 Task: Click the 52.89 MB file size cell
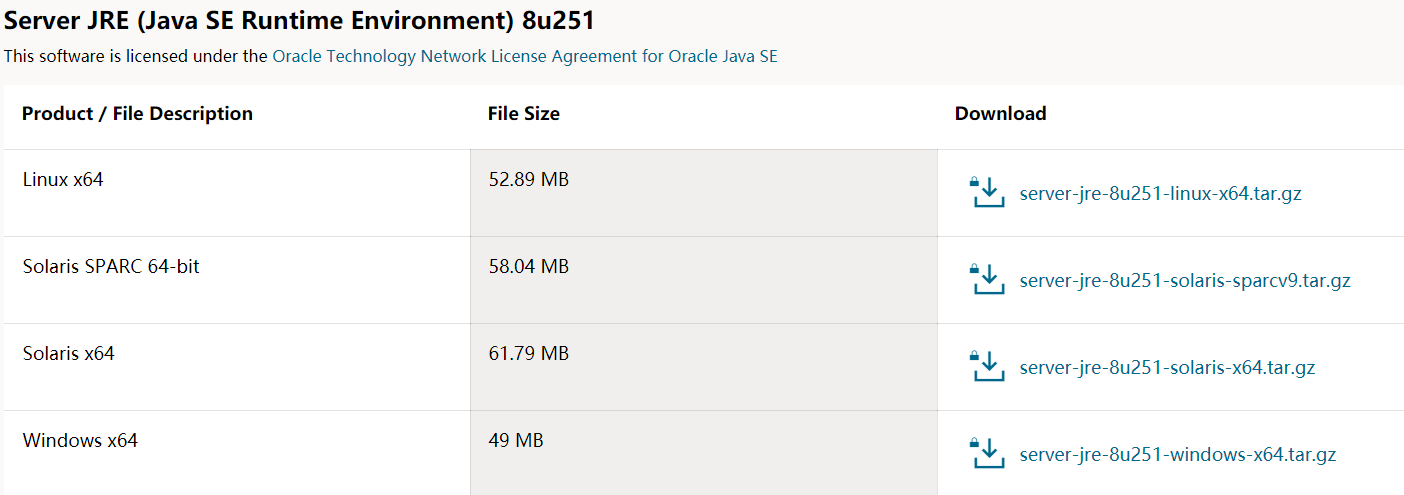point(528,180)
